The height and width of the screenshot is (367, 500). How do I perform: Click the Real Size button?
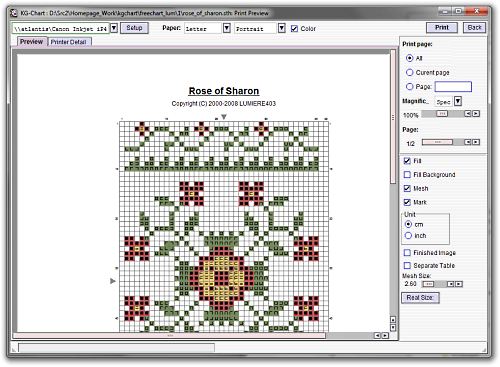(x=420, y=298)
